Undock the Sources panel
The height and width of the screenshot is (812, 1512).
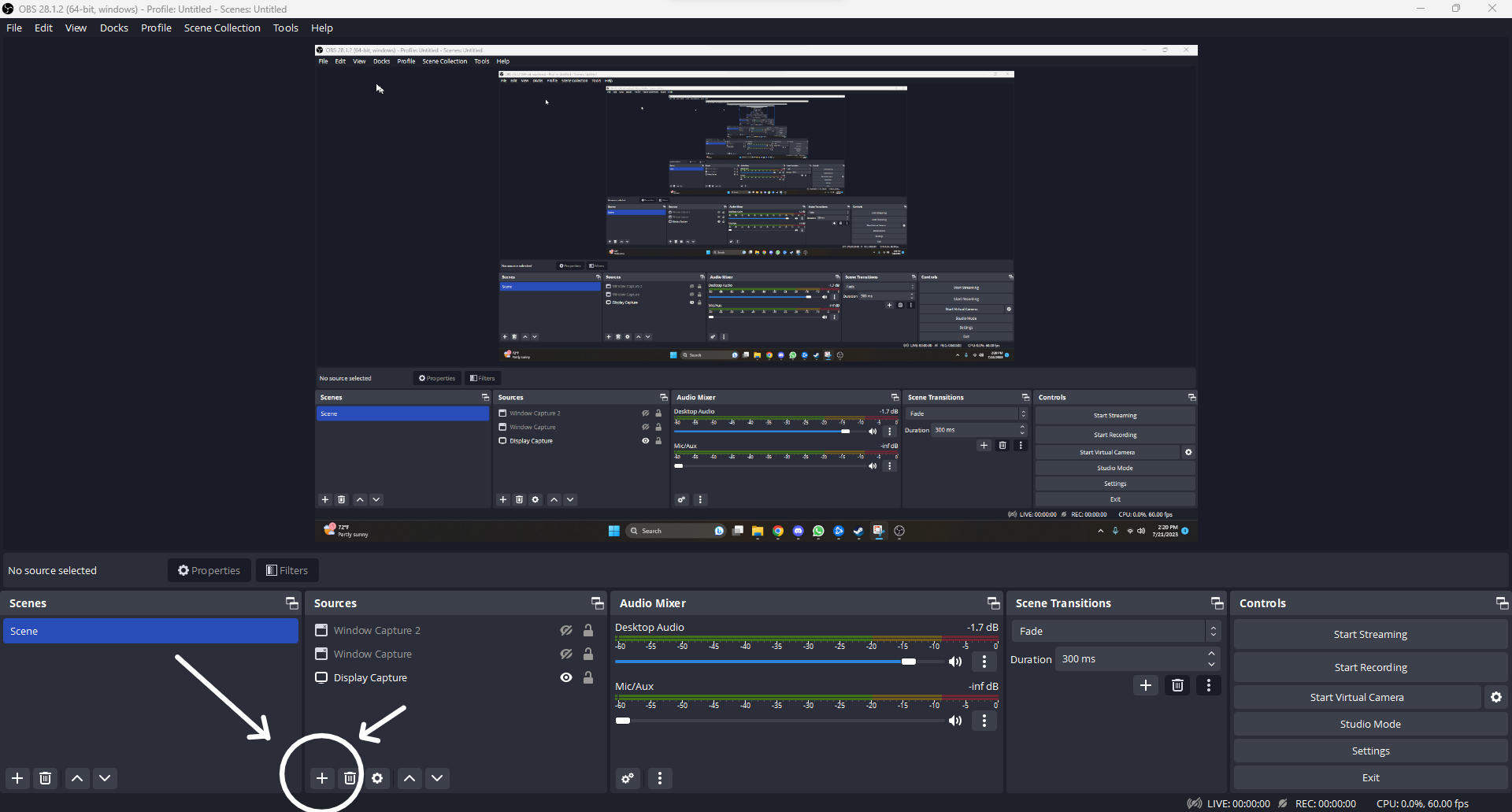click(x=598, y=603)
